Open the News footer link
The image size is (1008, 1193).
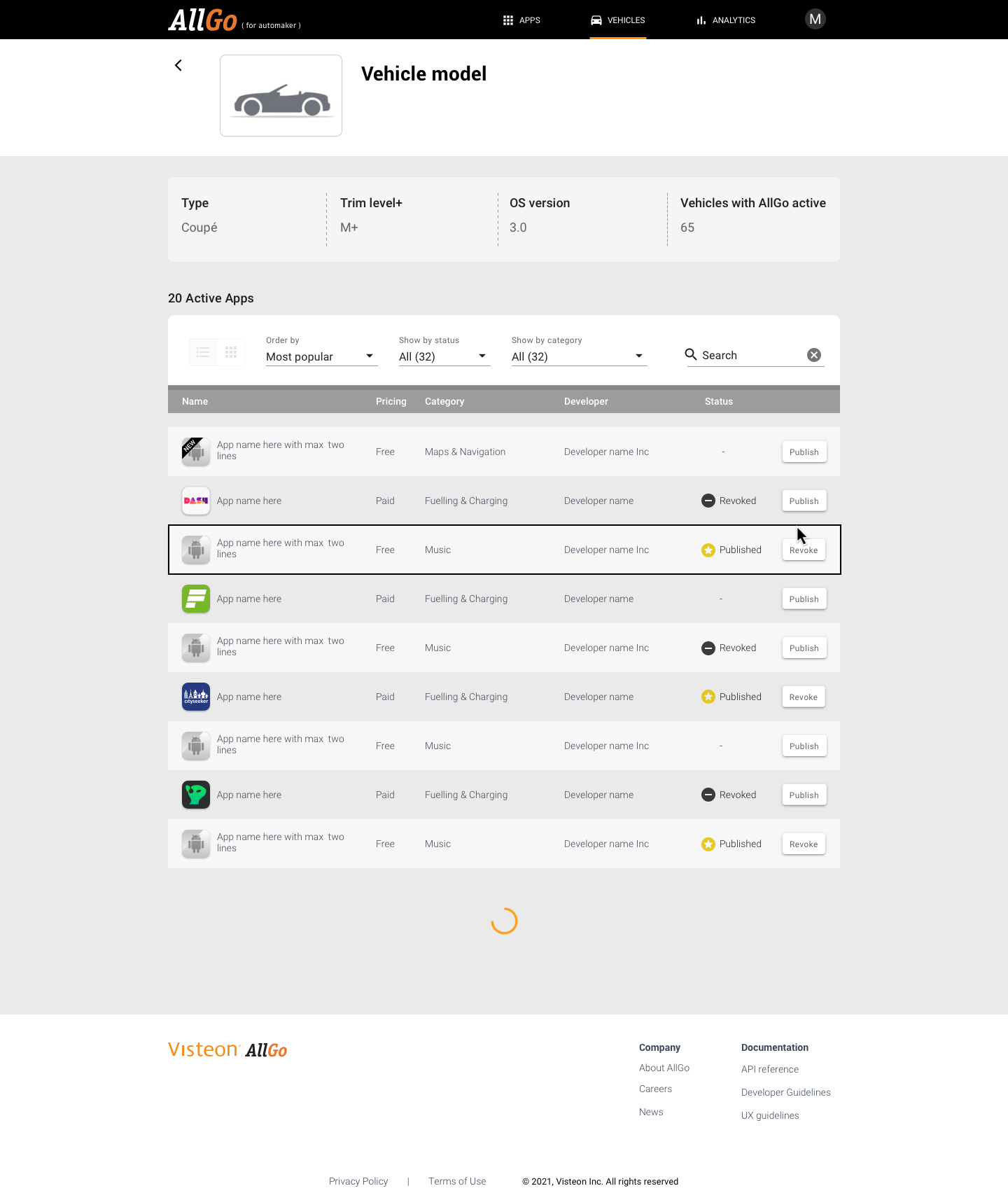coord(651,1112)
